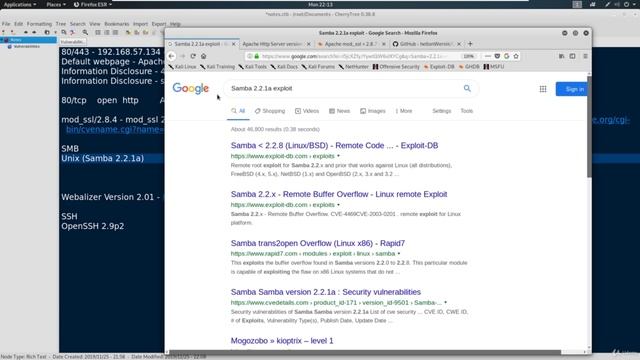The width and height of the screenshot is (640, 360).
Task: Click the magnifier search button on Google
Action: point(467,88)
